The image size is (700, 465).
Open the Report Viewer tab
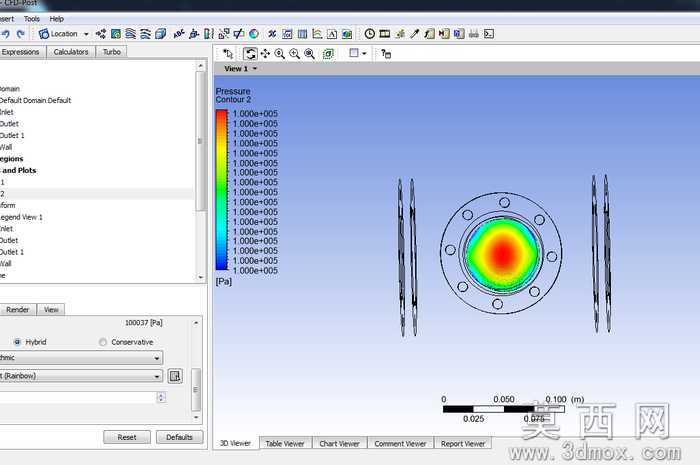463,444
